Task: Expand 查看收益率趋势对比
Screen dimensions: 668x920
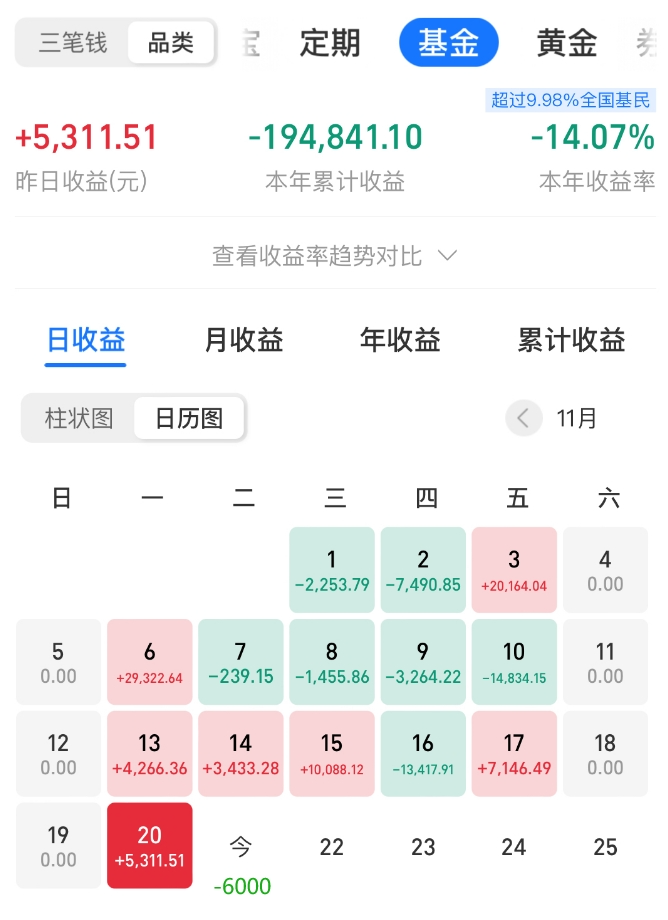Action: [334, 256]
